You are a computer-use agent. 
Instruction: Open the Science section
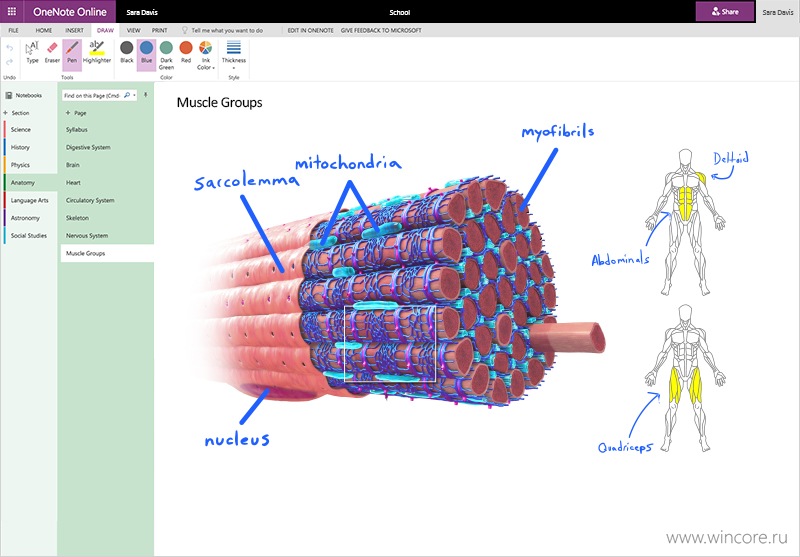coord(30,130)
